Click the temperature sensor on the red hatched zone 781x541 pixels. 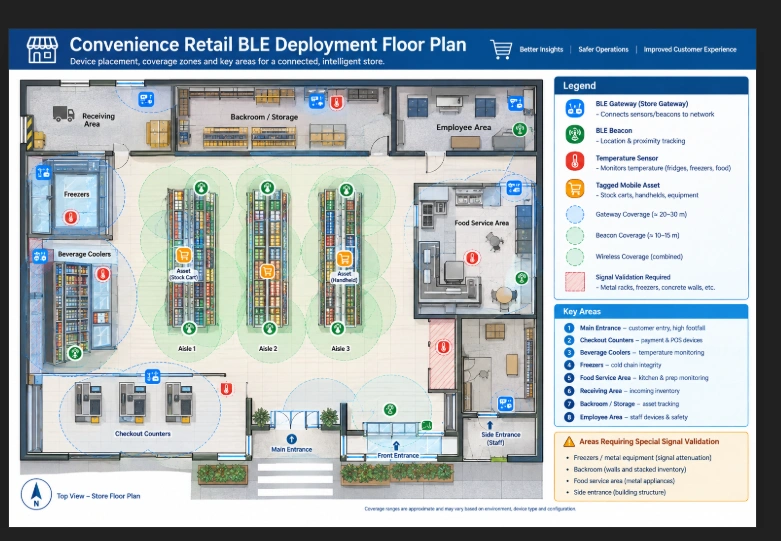443,347
